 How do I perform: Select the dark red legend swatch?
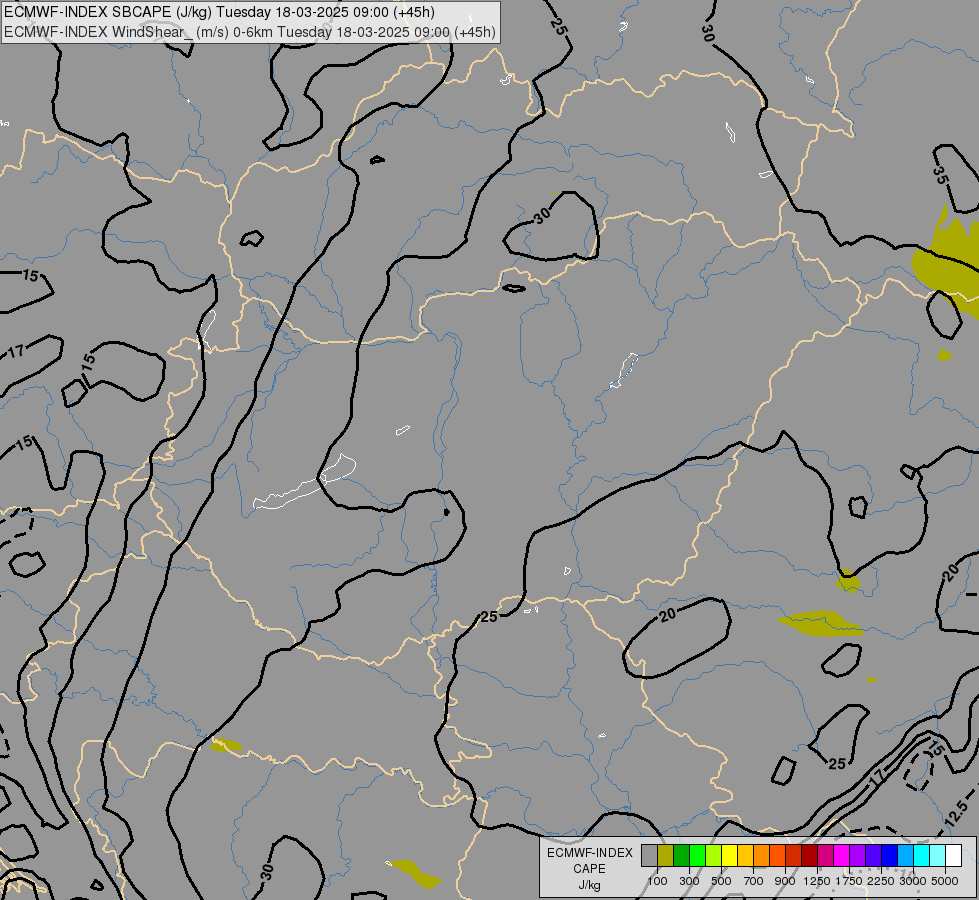coord(810,855)
